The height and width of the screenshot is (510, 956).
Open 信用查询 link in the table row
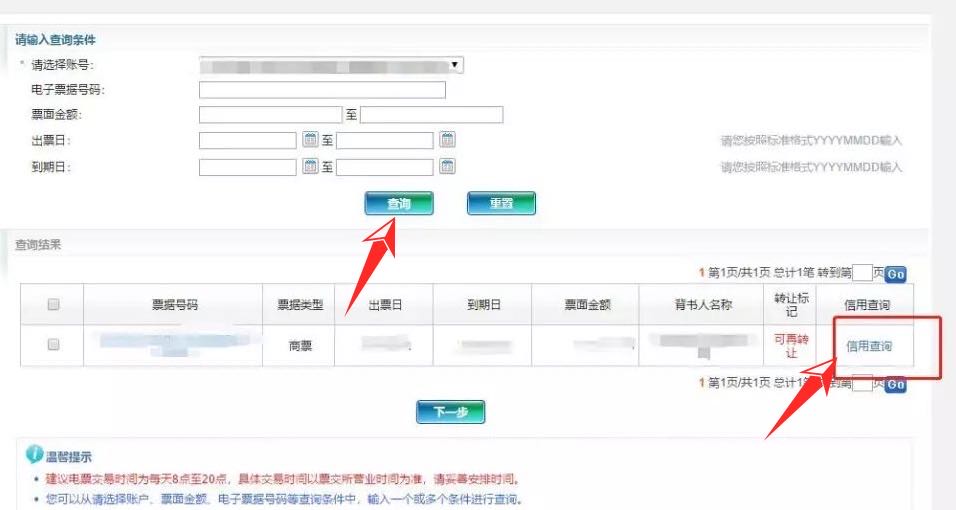pyautogui.click(x=869, y=346)
